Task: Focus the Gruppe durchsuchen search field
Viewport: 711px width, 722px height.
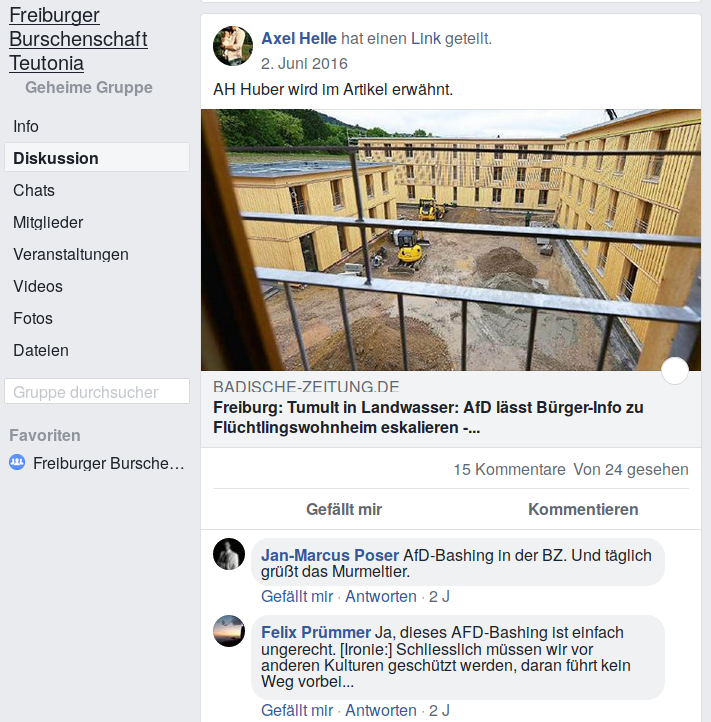Action: (x=97, y=391)
